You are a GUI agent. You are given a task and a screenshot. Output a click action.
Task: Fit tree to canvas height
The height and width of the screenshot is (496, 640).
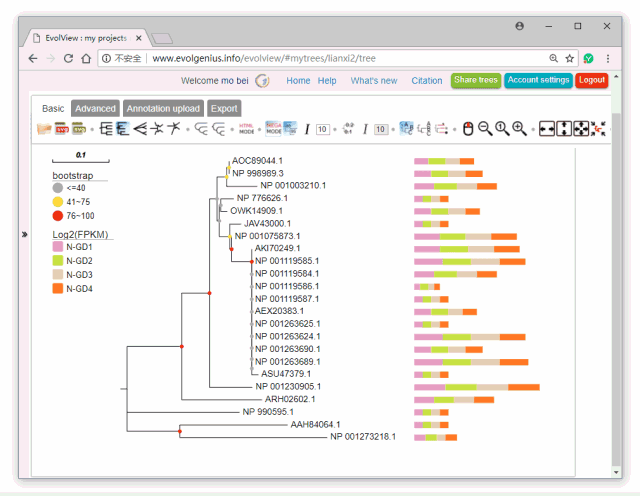[564, 129]
